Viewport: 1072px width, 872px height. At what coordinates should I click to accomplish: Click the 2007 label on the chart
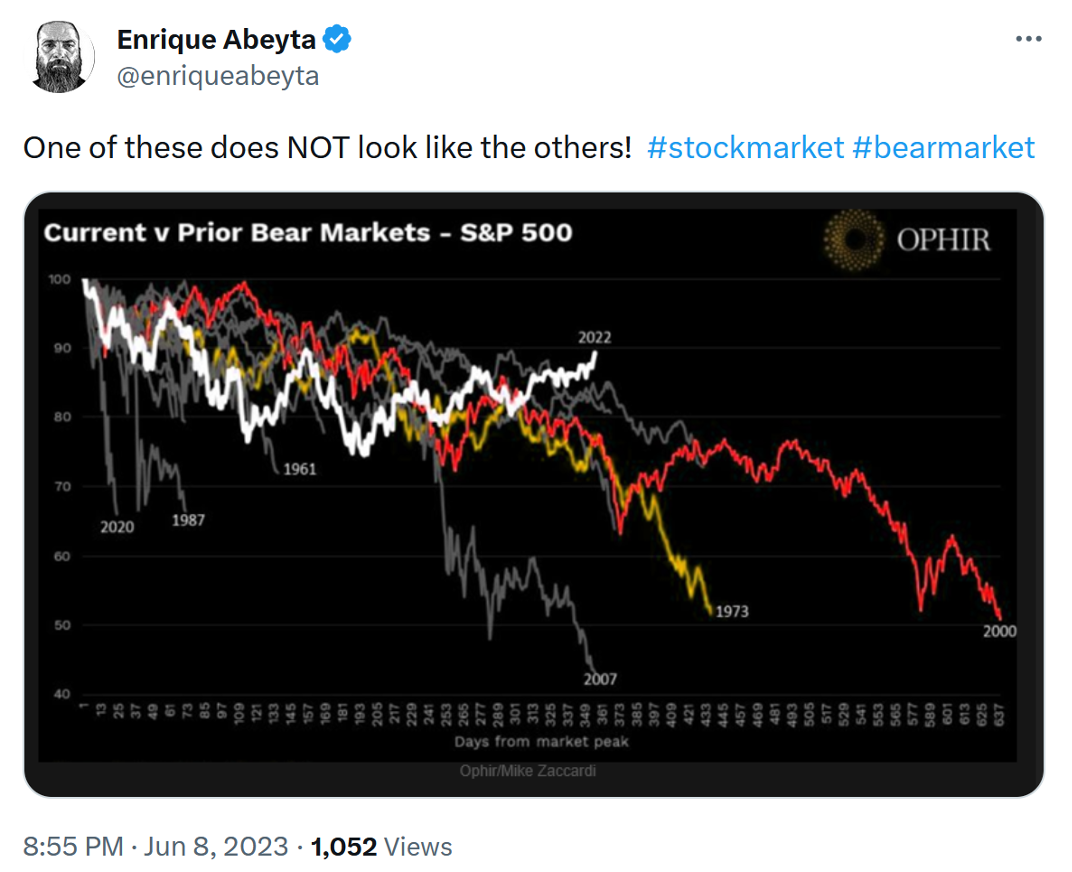pyautogui.click(x=600, y=680)
